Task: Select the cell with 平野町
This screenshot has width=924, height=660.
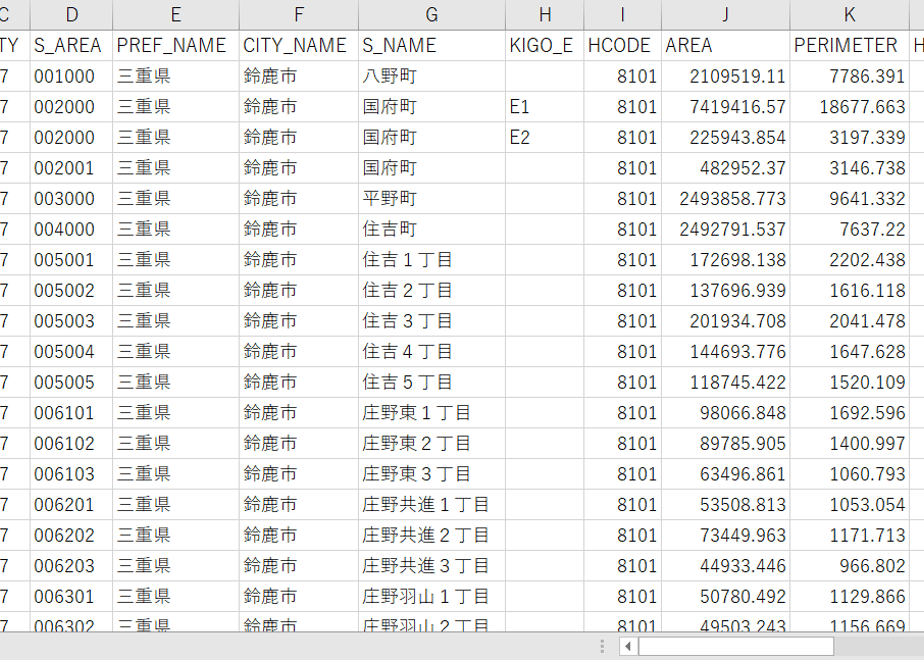Action: pyautogui.click(x=432, y=199)
